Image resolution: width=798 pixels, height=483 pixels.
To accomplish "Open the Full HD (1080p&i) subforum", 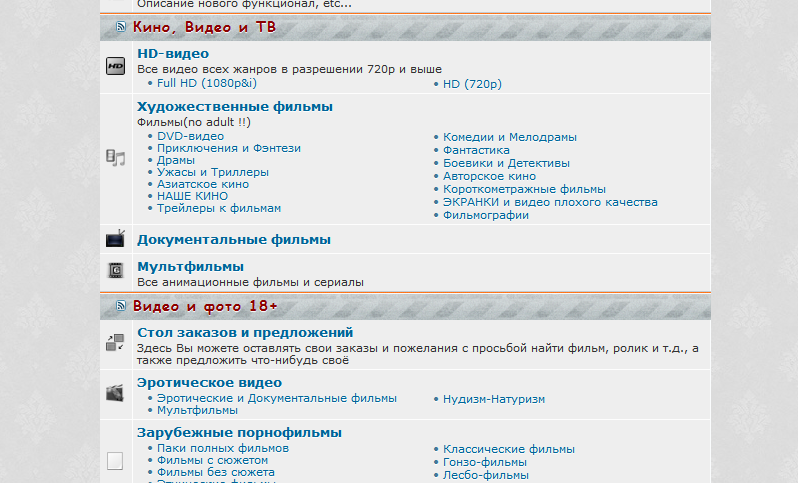I will pyautogui.click(x=206, y=83).
